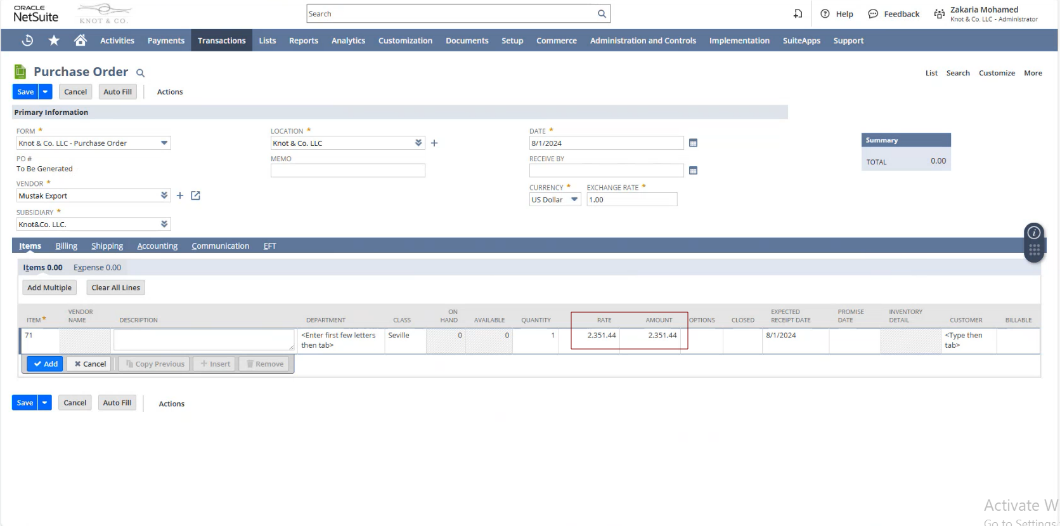
Task: Click the Add Multiple button
Action: click(51, 287)
